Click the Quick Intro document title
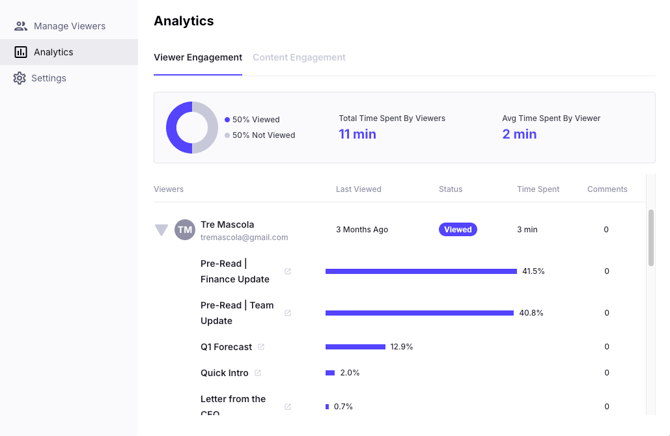This screenshot has height=436, width=670. coord(224,373)
